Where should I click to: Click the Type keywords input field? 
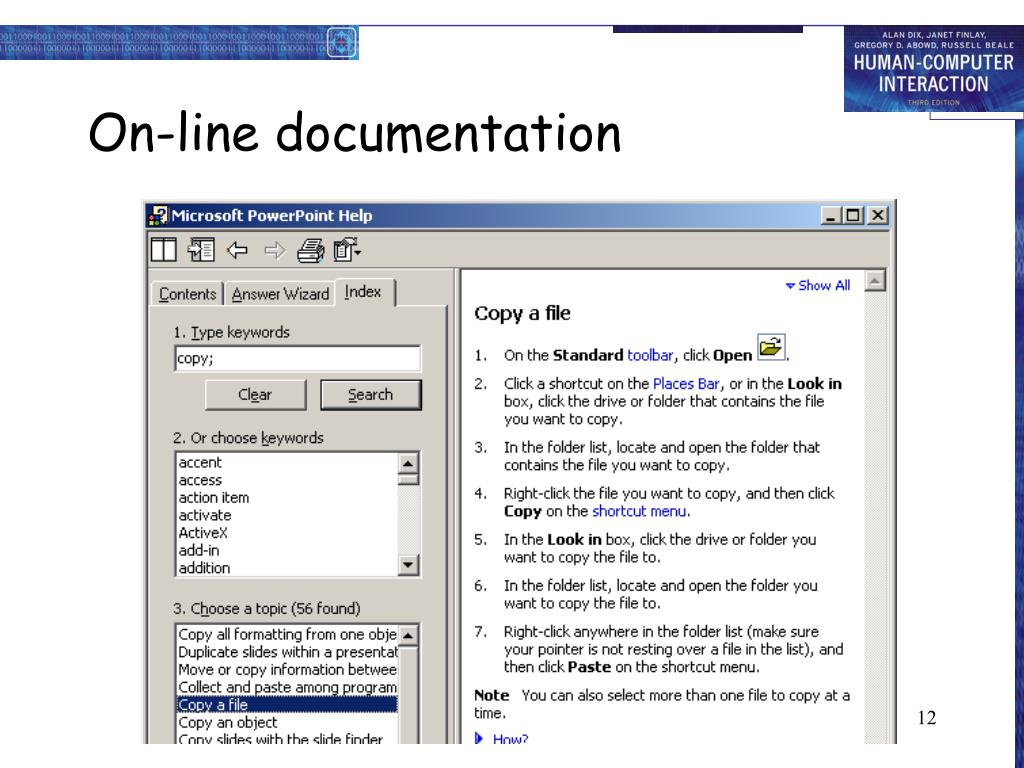click(298, 358)
